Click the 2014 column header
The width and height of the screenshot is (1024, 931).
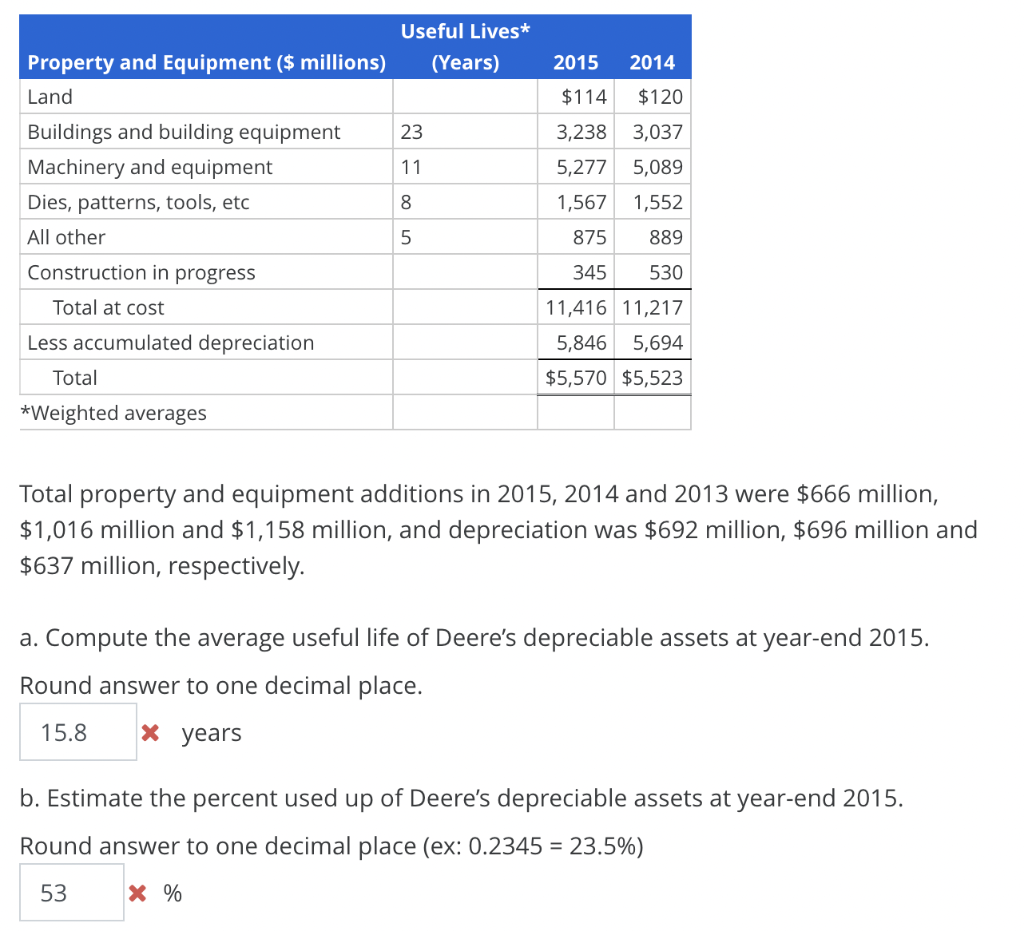[x=652, y=62]
